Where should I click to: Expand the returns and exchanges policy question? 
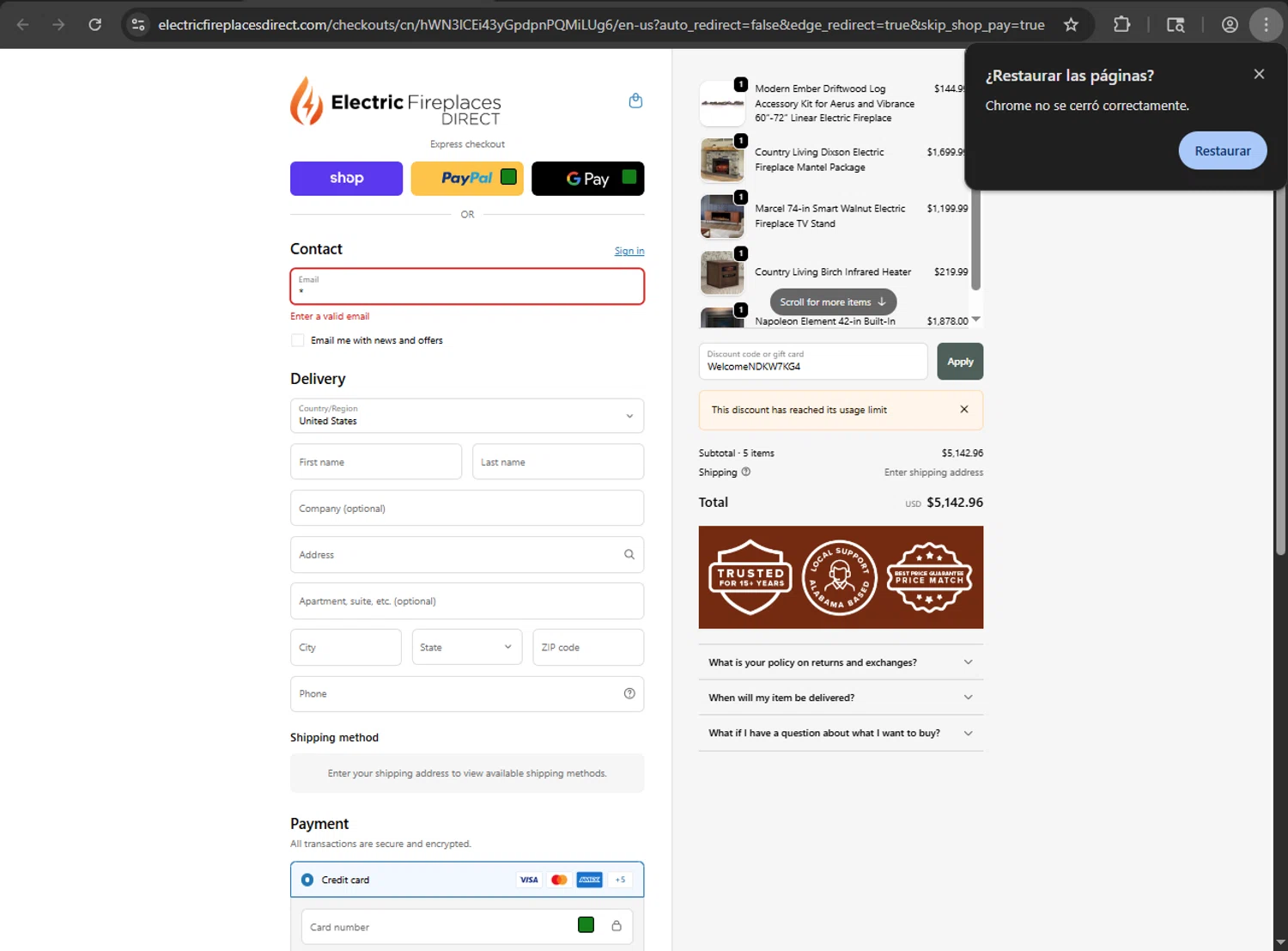pyautogui.click(x=841, y=662)
